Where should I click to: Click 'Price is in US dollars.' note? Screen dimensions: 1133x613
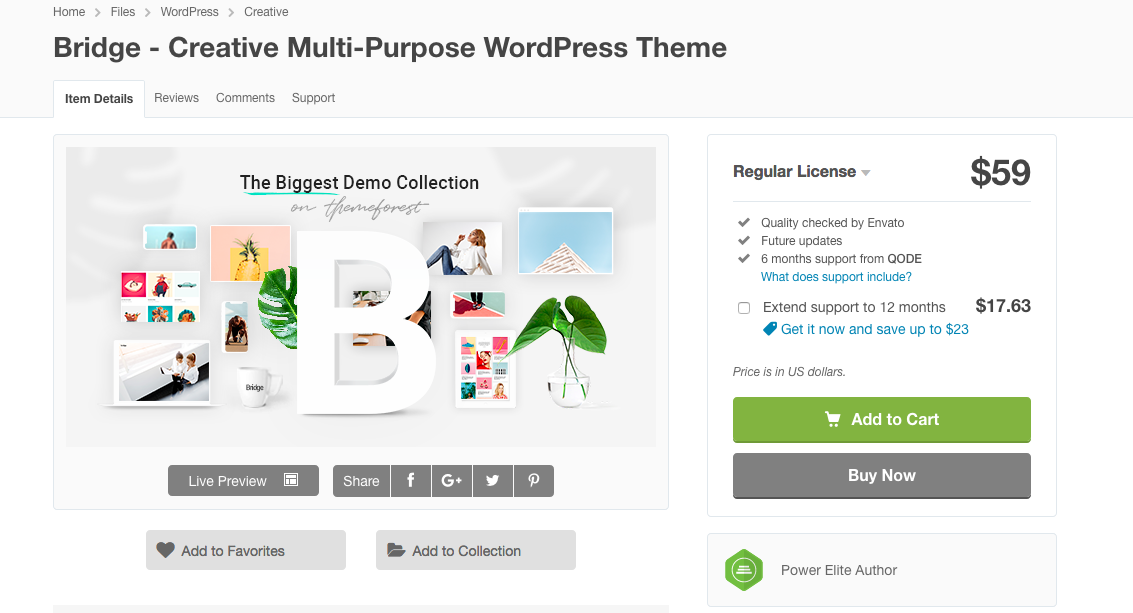789,372
